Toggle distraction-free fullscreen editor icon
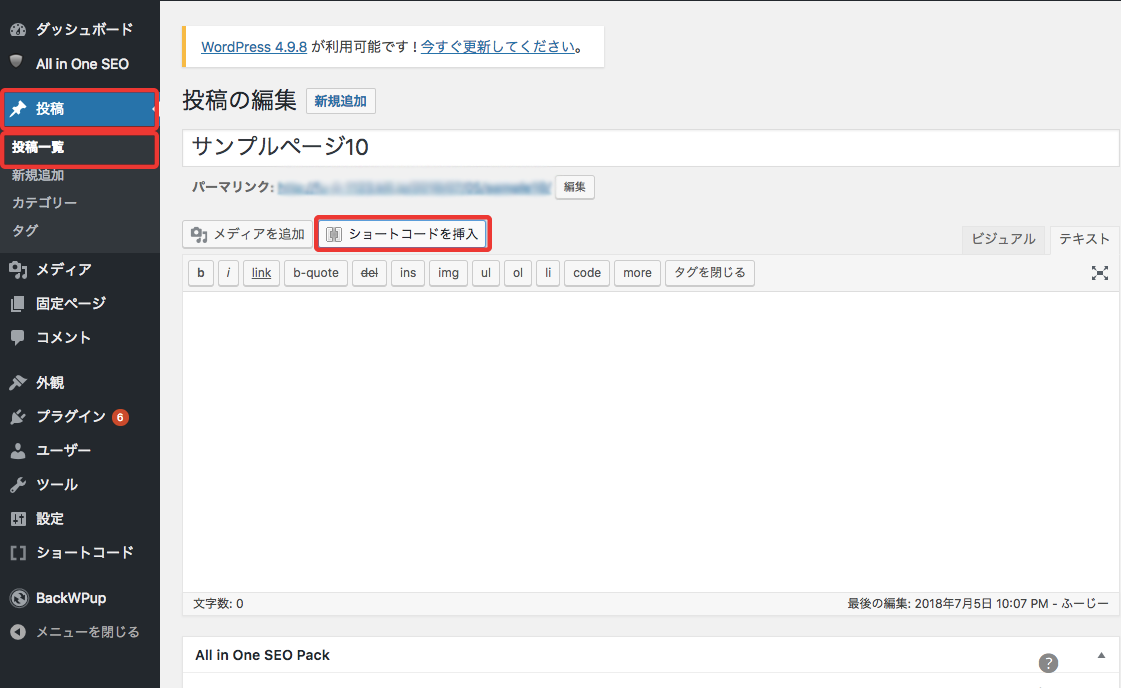Viewport: 1121px width, 688px height. [1099, 273]
